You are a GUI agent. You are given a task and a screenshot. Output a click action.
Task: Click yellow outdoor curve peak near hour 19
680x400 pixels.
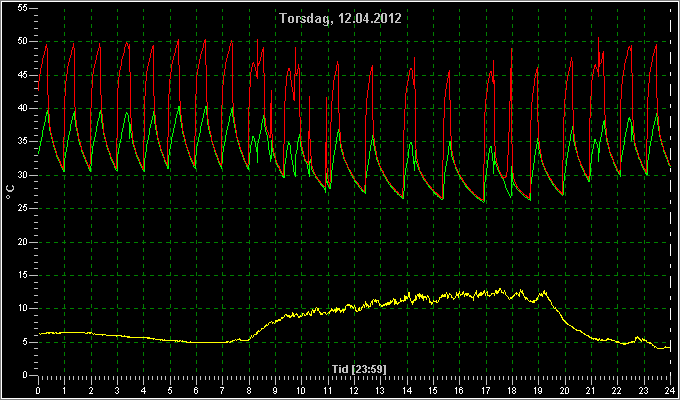point(543,292)
